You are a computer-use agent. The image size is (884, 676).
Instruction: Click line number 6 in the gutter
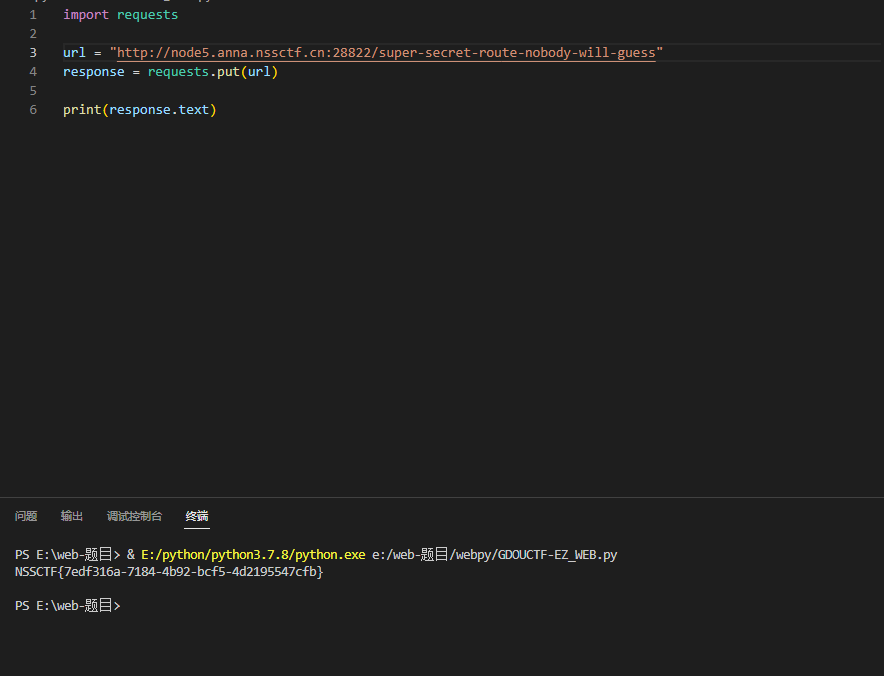[33, 109]
